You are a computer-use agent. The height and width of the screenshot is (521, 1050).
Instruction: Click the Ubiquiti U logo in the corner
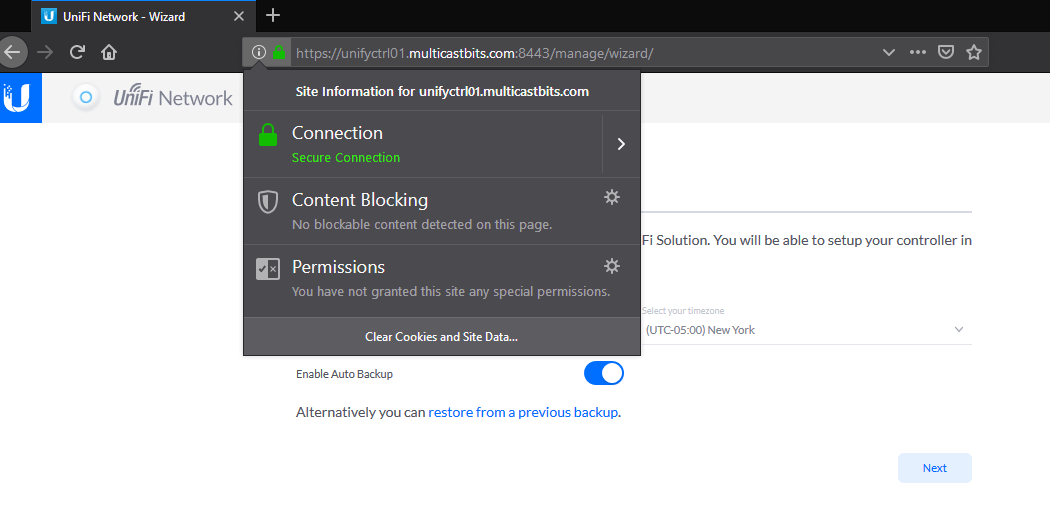coord(19,98)
